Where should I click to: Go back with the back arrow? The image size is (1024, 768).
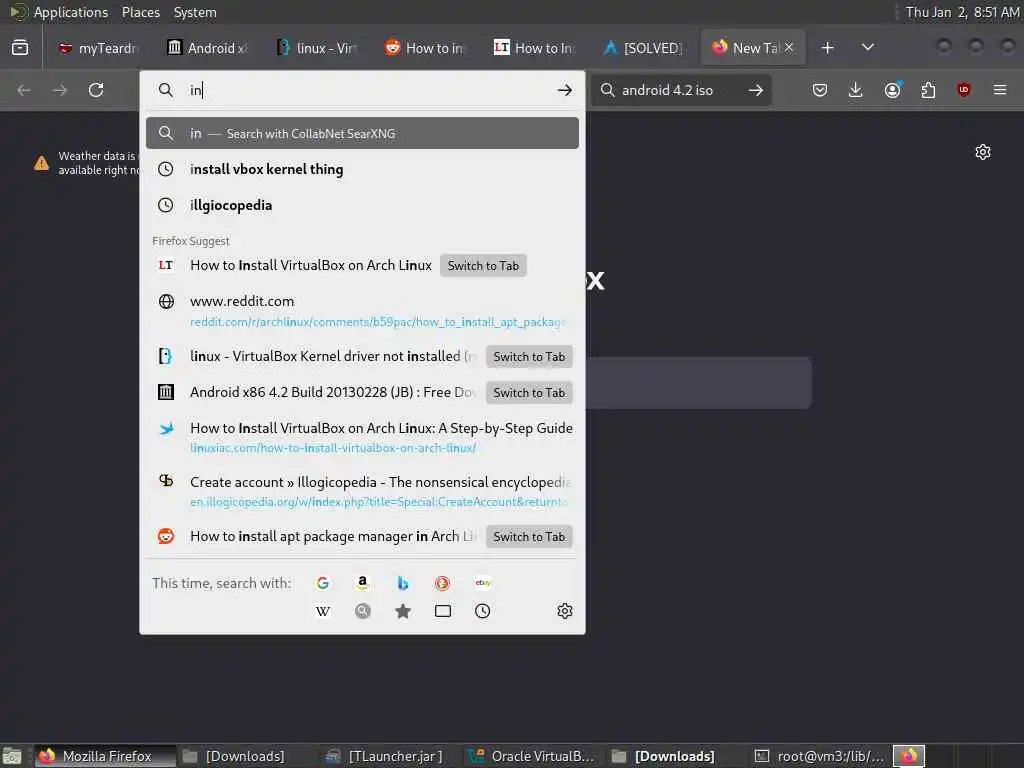point(24,90)
